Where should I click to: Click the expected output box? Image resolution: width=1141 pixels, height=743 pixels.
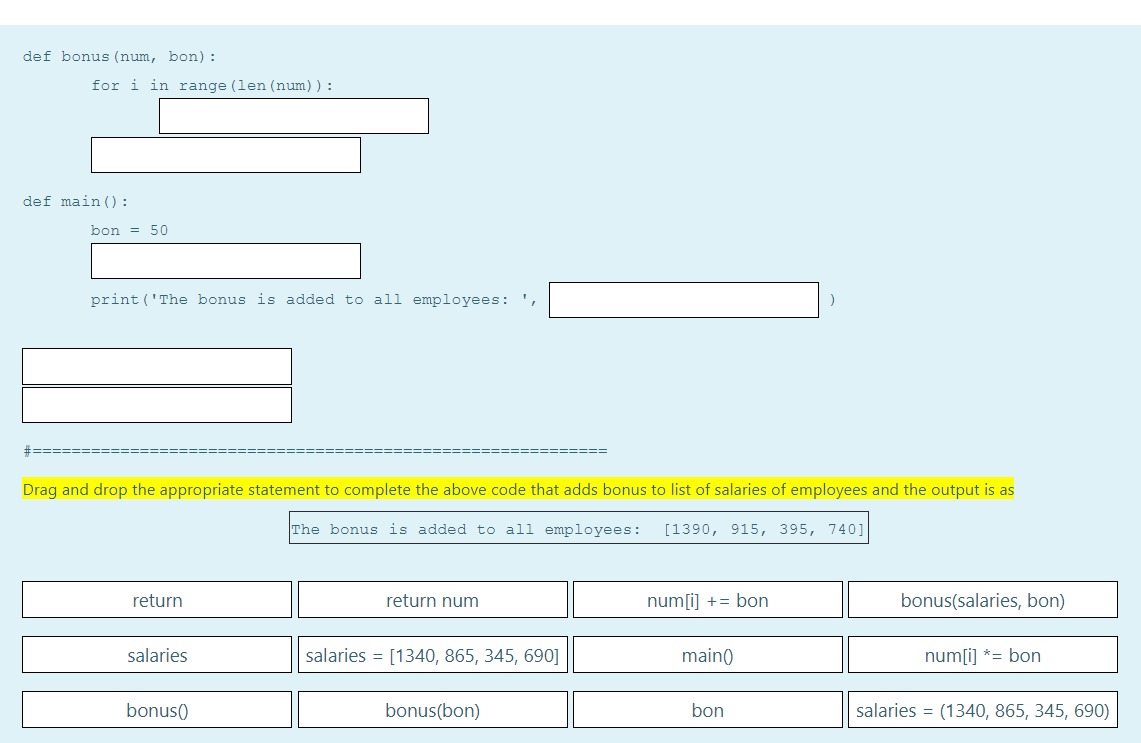578,527
